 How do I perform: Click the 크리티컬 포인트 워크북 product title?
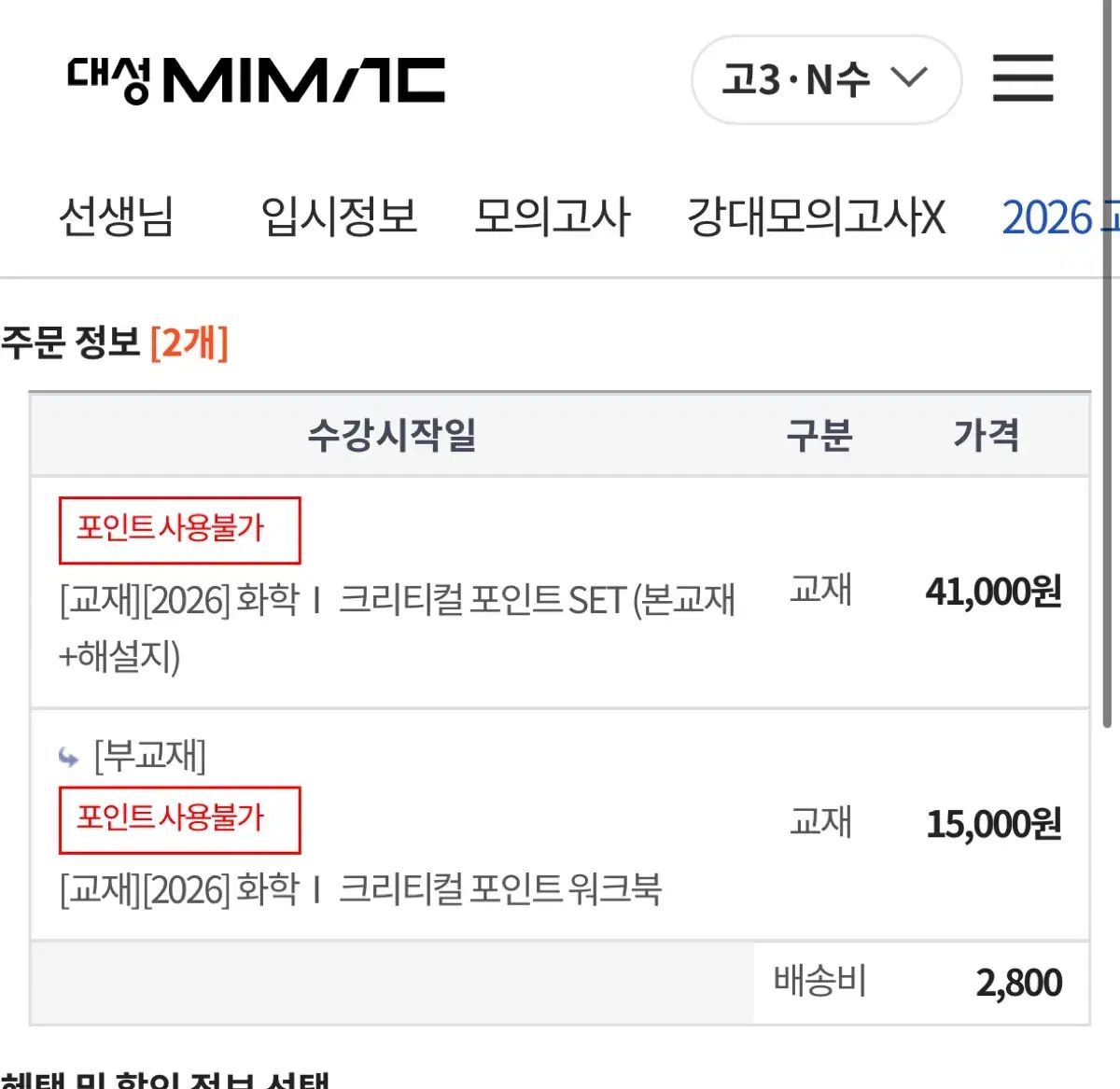(x=360, y=888)
